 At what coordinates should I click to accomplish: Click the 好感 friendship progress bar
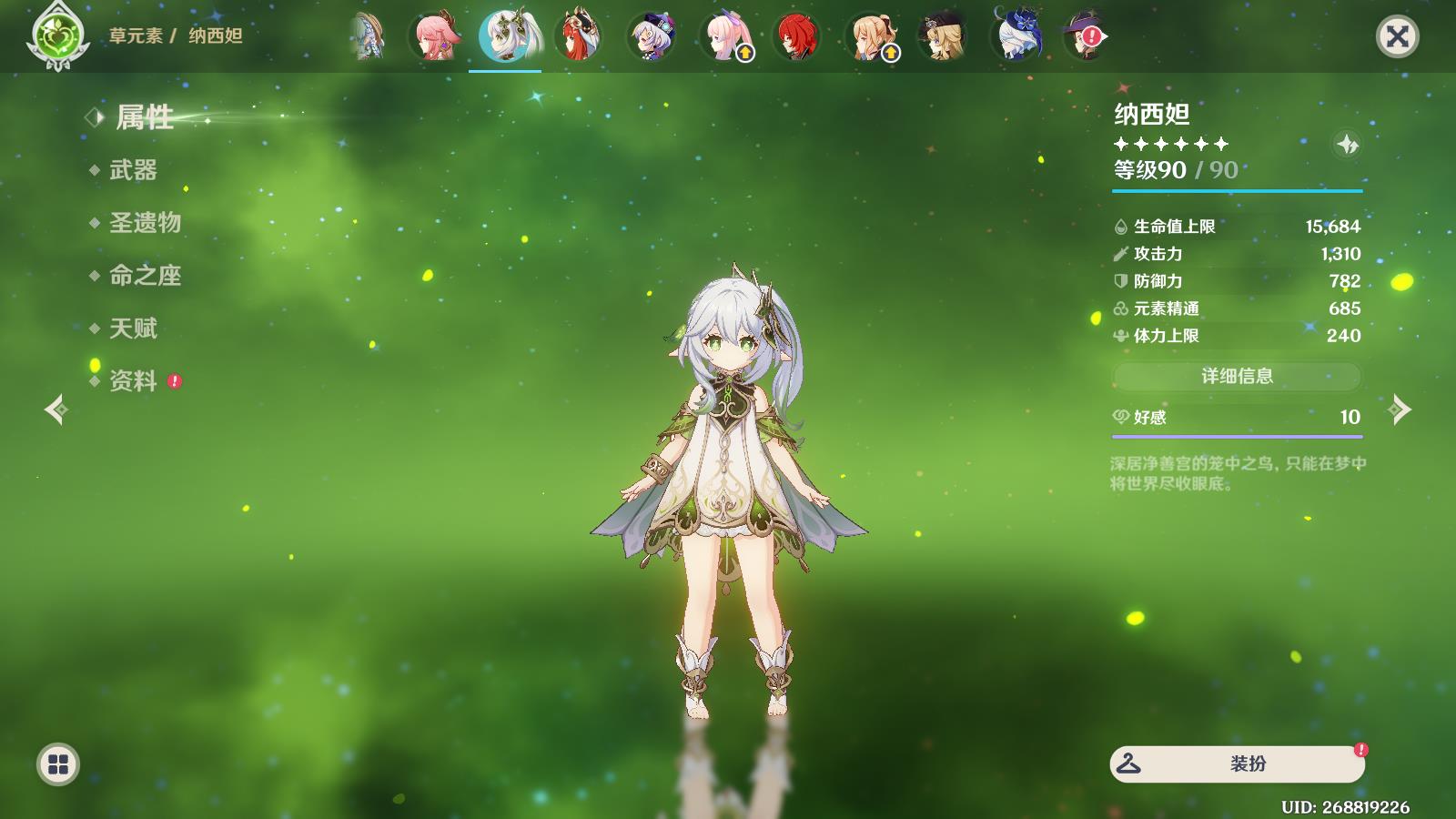[x=1237, y=437]
